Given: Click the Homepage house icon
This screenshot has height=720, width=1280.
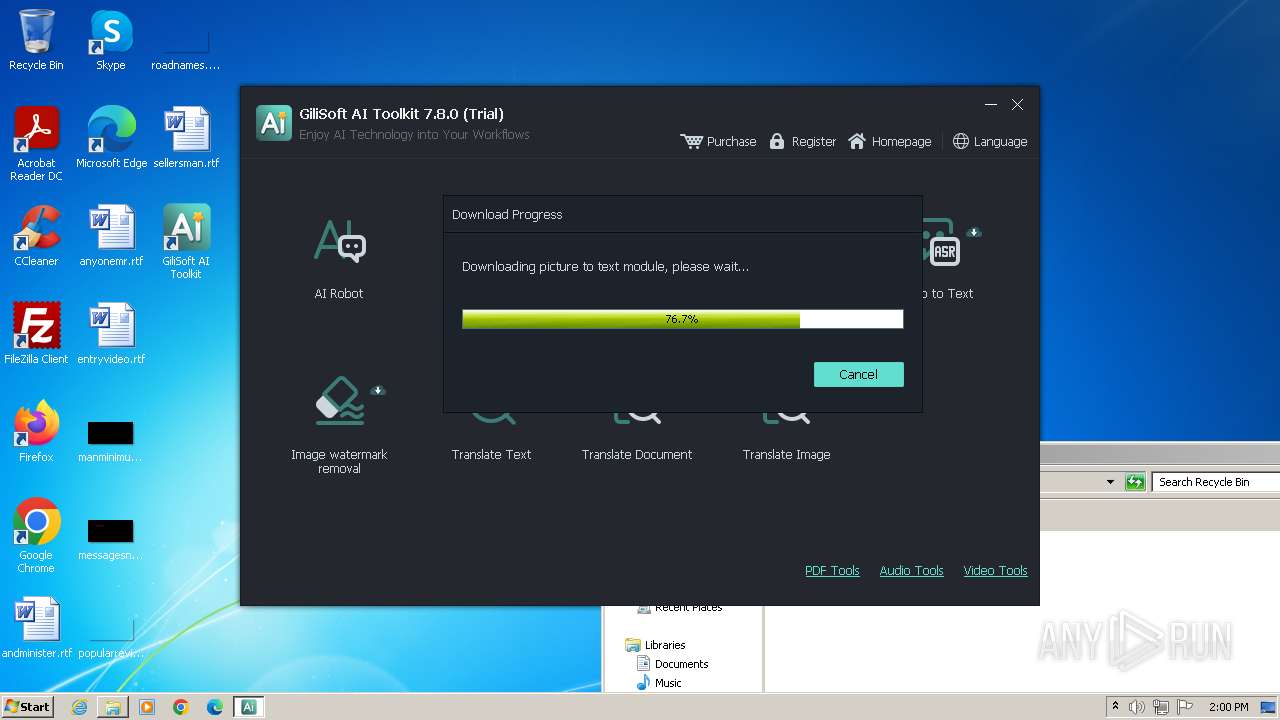Looking at the screenshot, I should 857,141.
